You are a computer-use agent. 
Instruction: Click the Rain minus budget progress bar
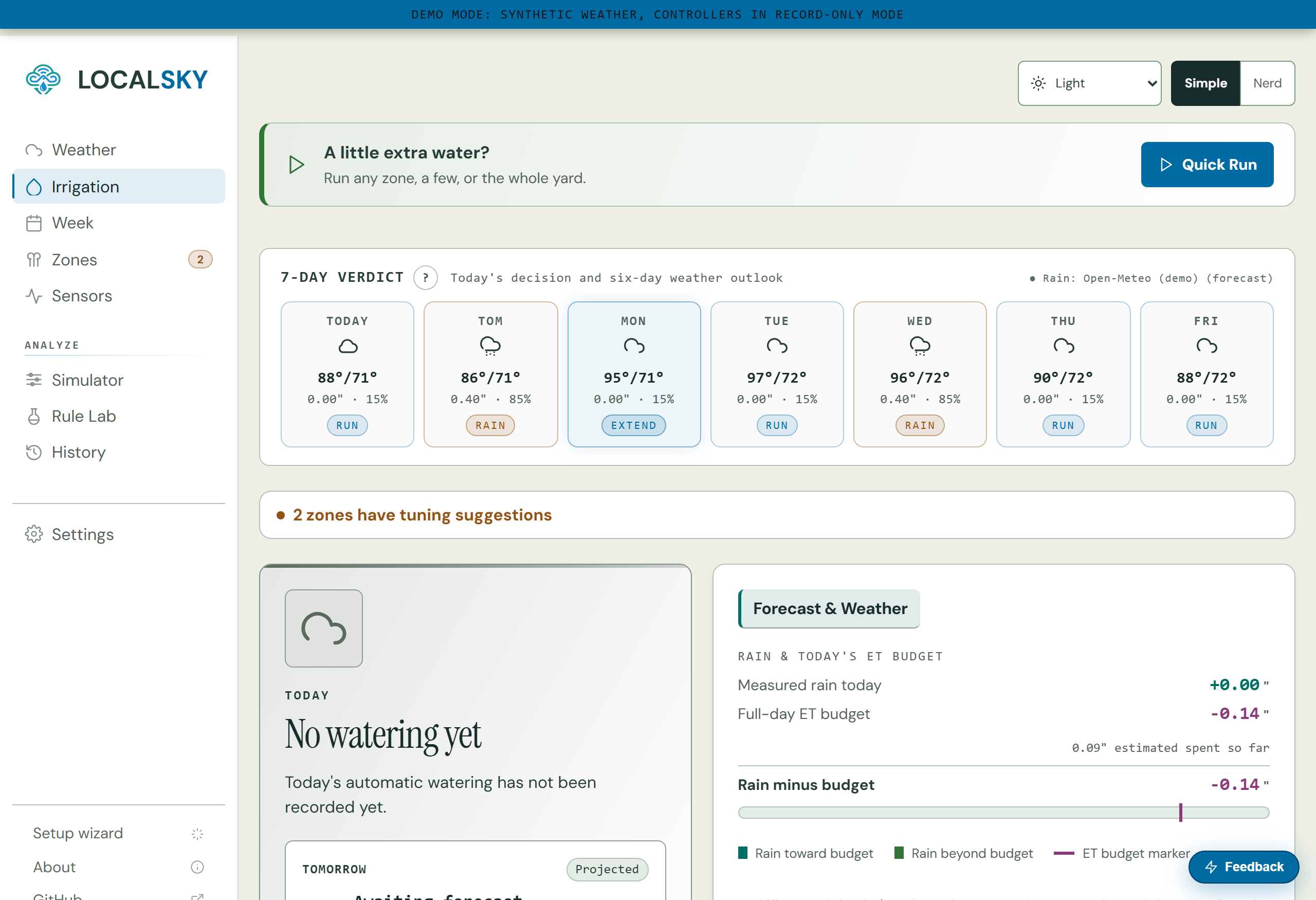pyautogui.click(x=1003, y=813)
